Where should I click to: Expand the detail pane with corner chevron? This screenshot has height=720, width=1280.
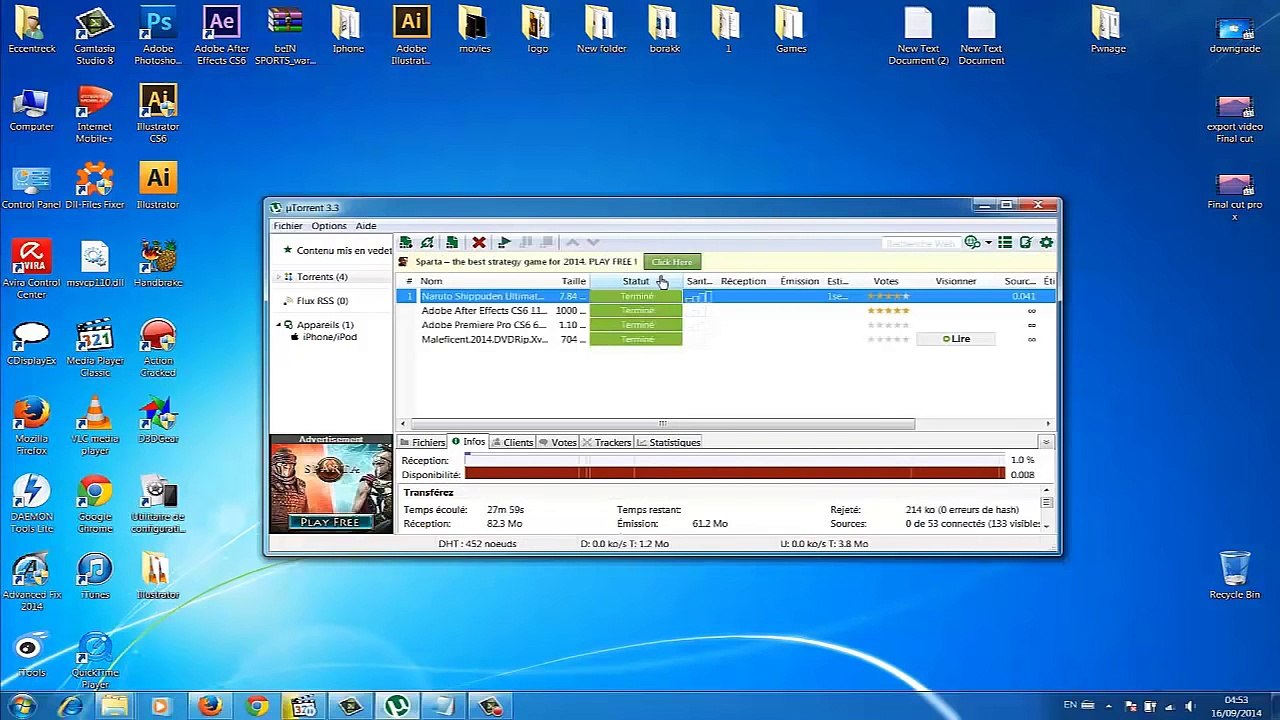tap(1046, 442)
